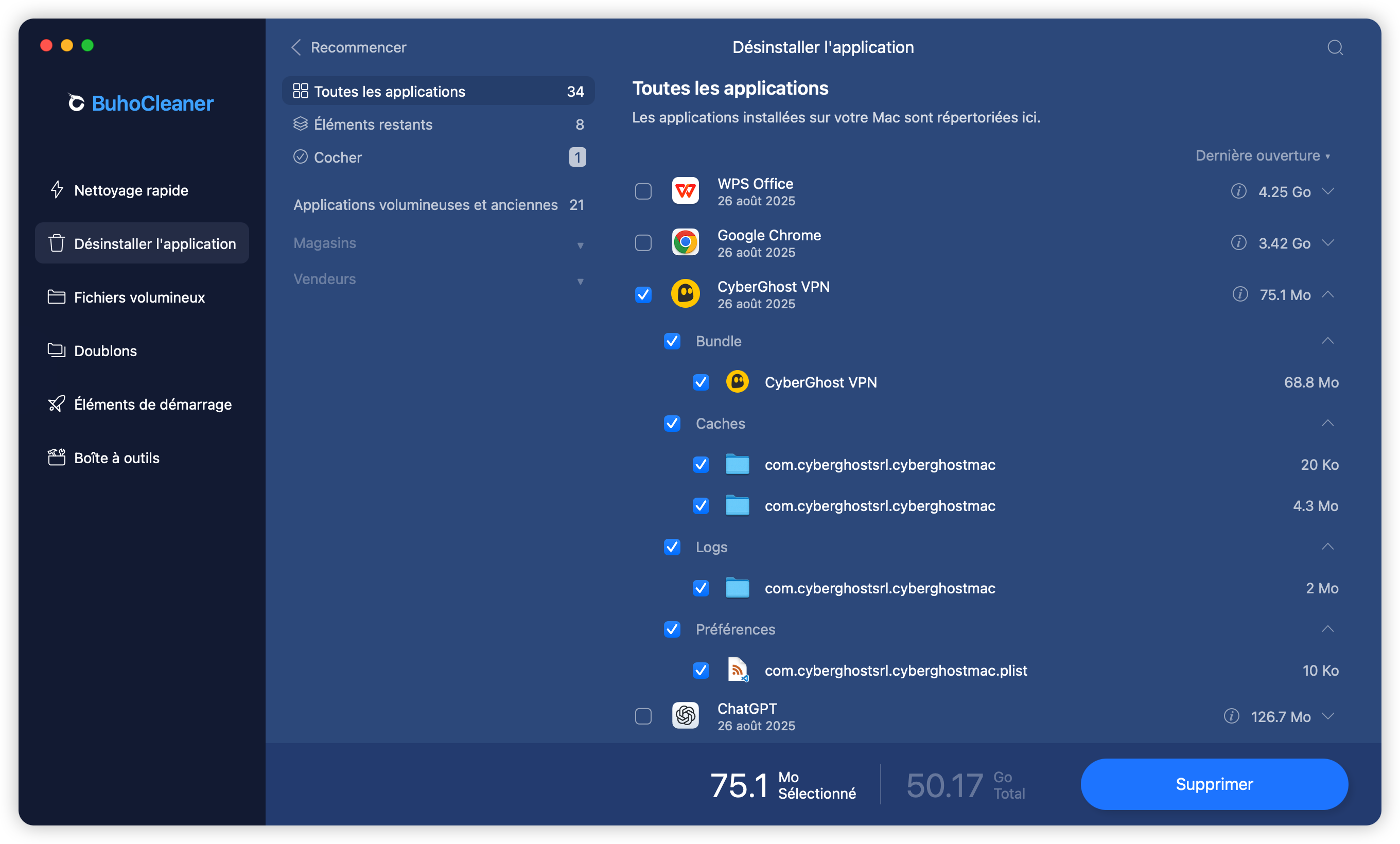This screenshot has height=844, width=1400.
Task: Click the plist preferences file icon
Action: click(x=737, y=670)
